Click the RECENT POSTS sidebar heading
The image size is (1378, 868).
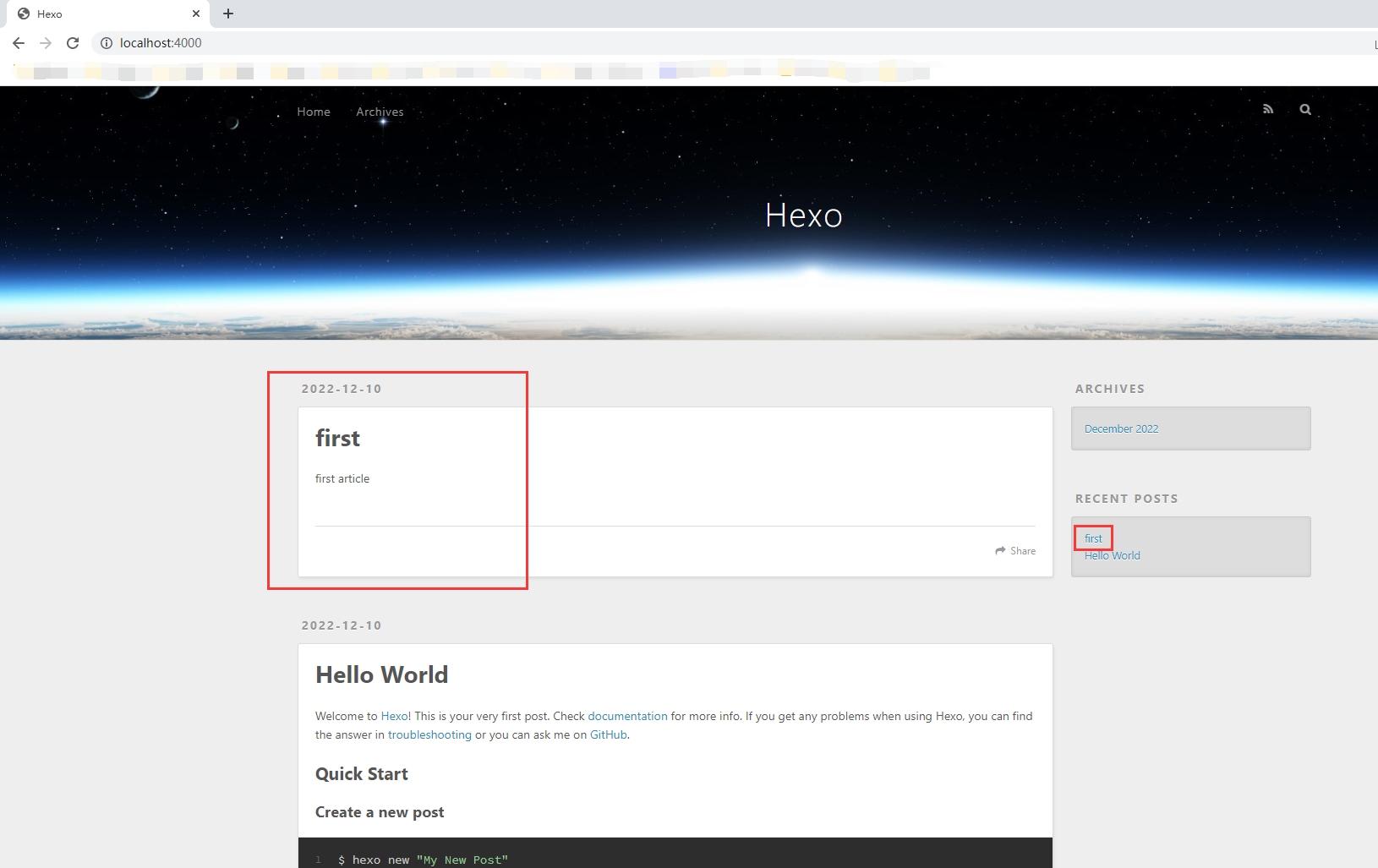click(1126, 499)
